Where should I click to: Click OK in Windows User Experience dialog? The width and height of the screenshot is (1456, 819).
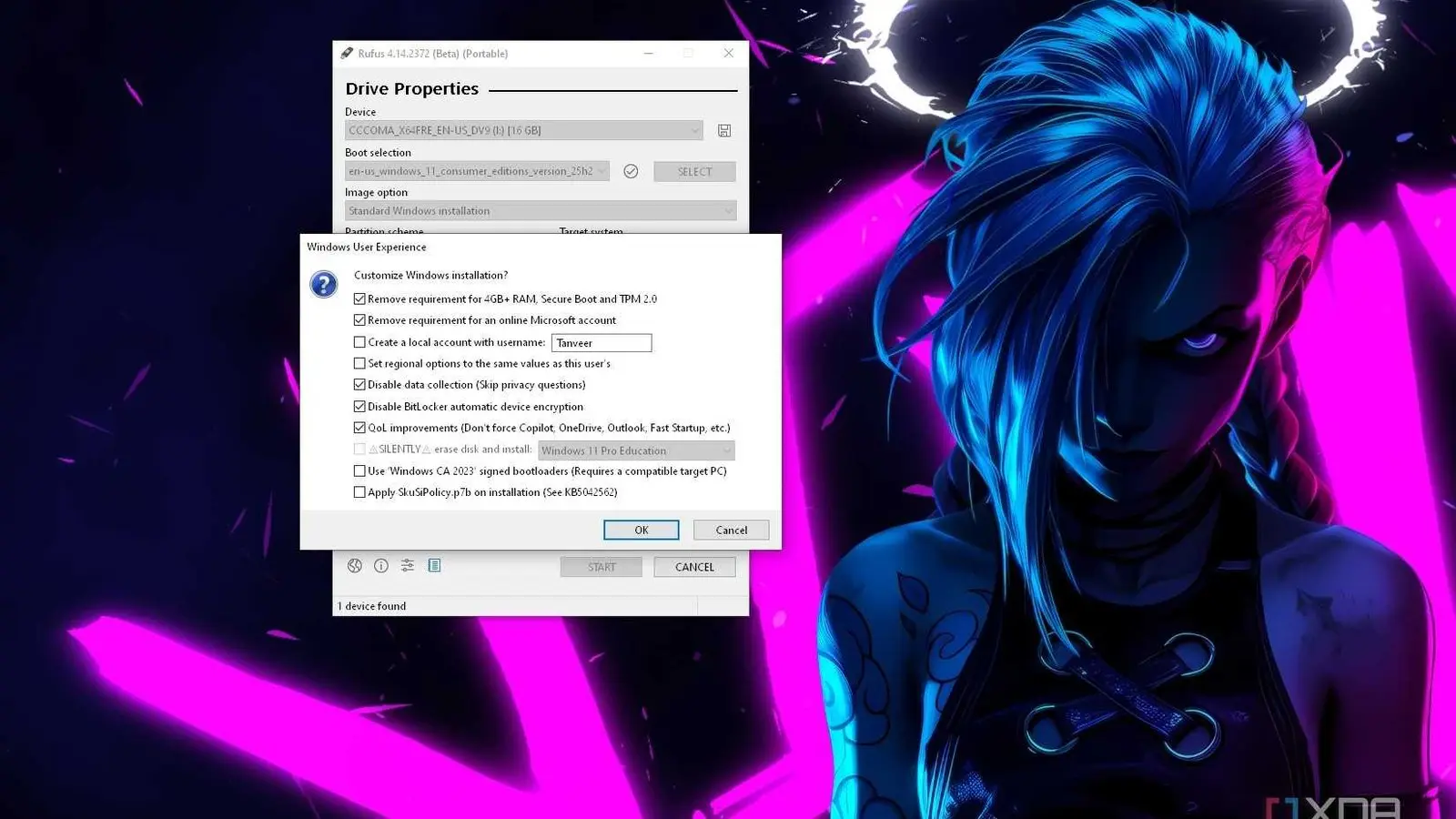coord(642,530)
